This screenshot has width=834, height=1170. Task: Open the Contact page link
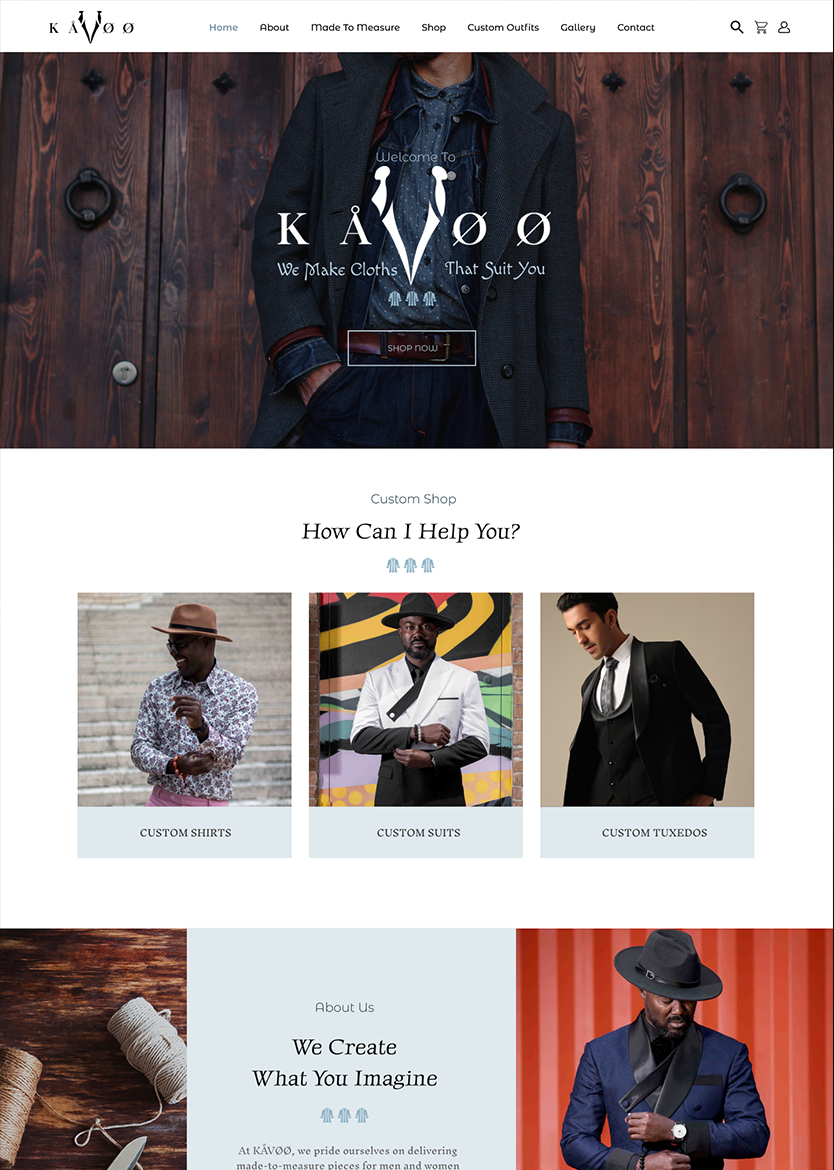pos(636,28)
